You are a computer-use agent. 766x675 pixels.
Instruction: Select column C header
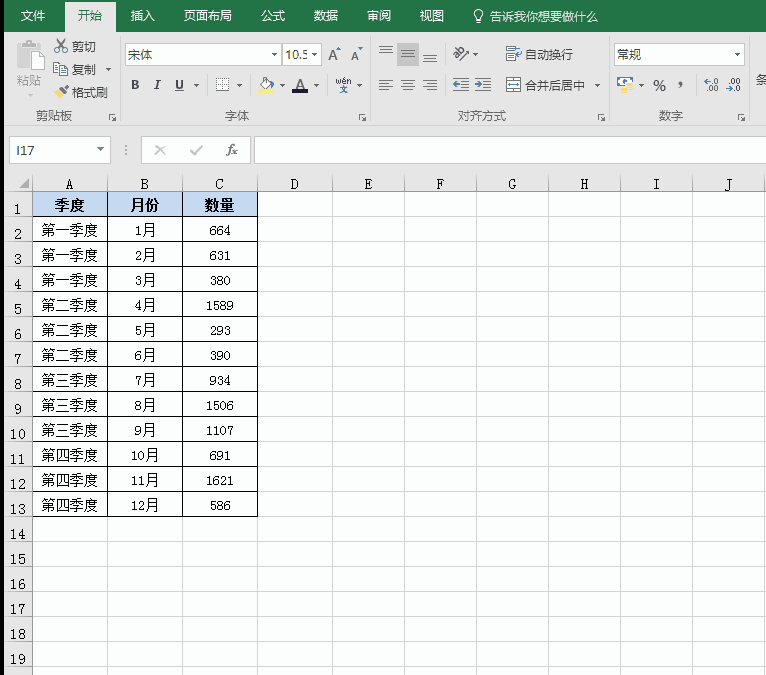click(x=219, y=184)
